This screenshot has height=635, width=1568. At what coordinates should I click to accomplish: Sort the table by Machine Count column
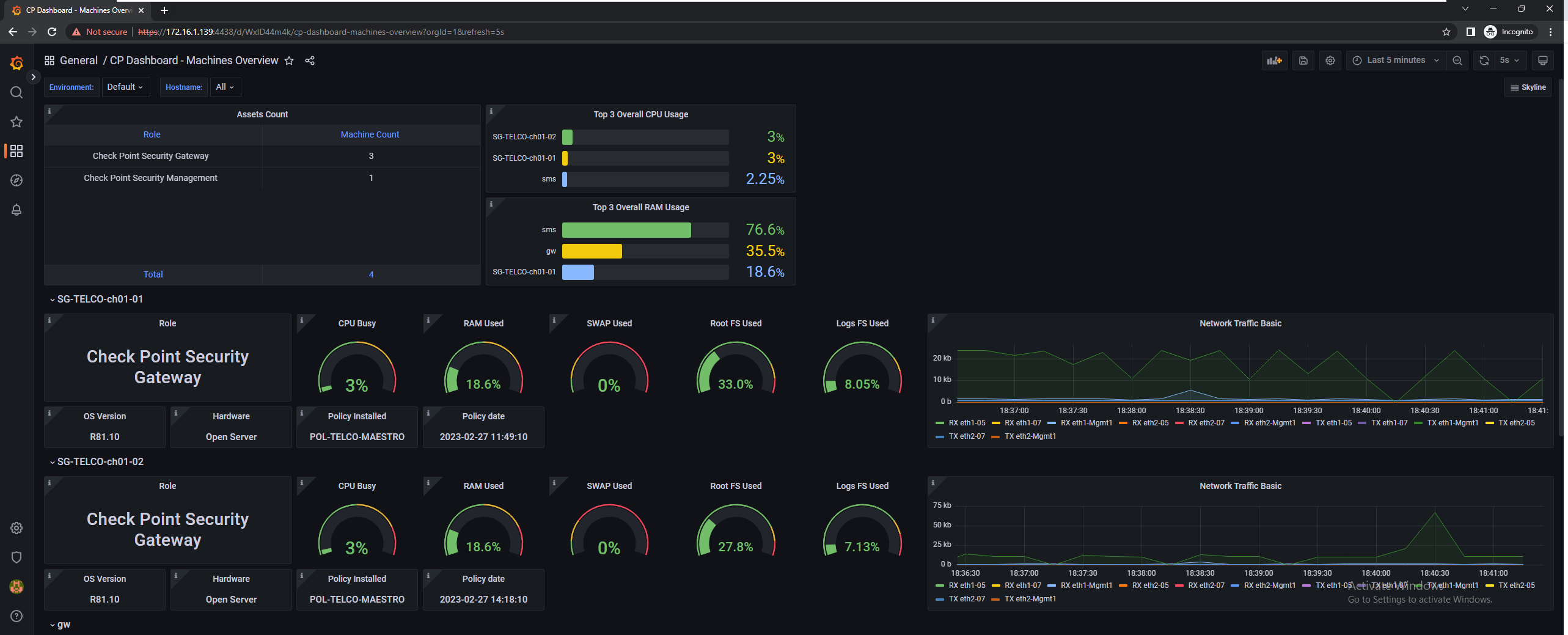(x=370, y=134)
